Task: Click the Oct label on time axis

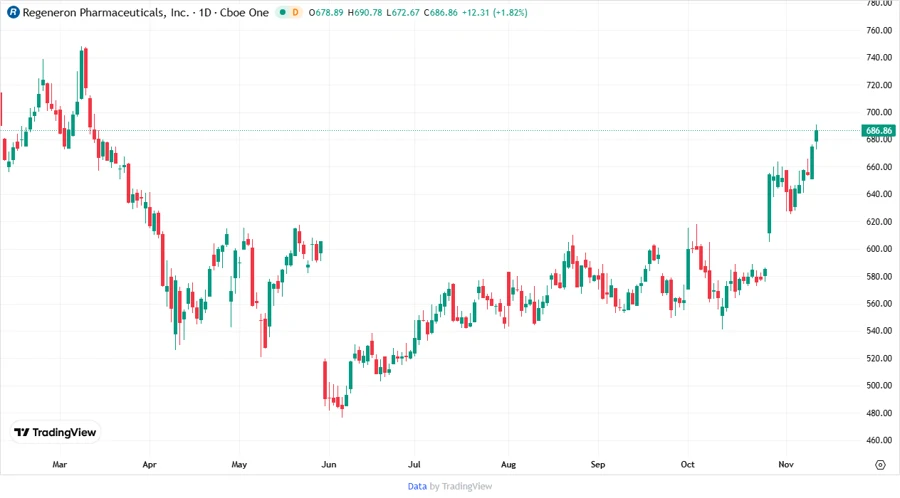Action: point(688,464)
